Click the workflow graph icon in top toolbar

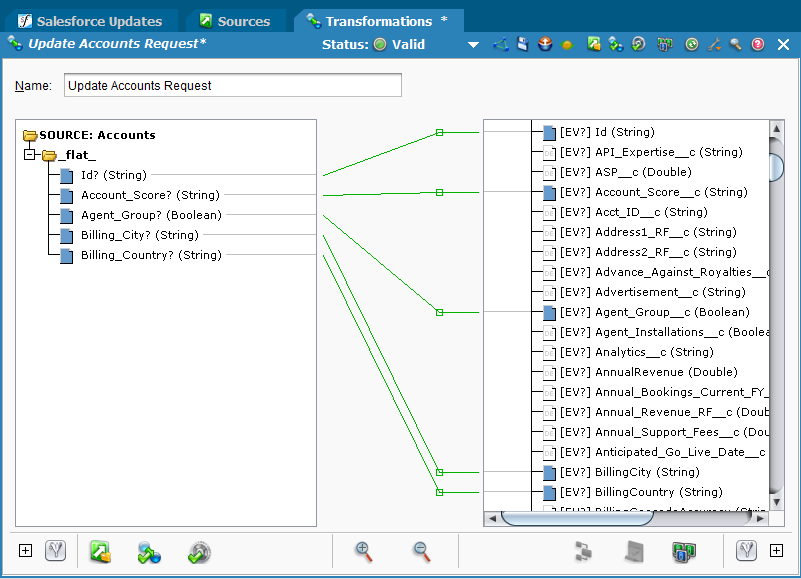point(501,45)
